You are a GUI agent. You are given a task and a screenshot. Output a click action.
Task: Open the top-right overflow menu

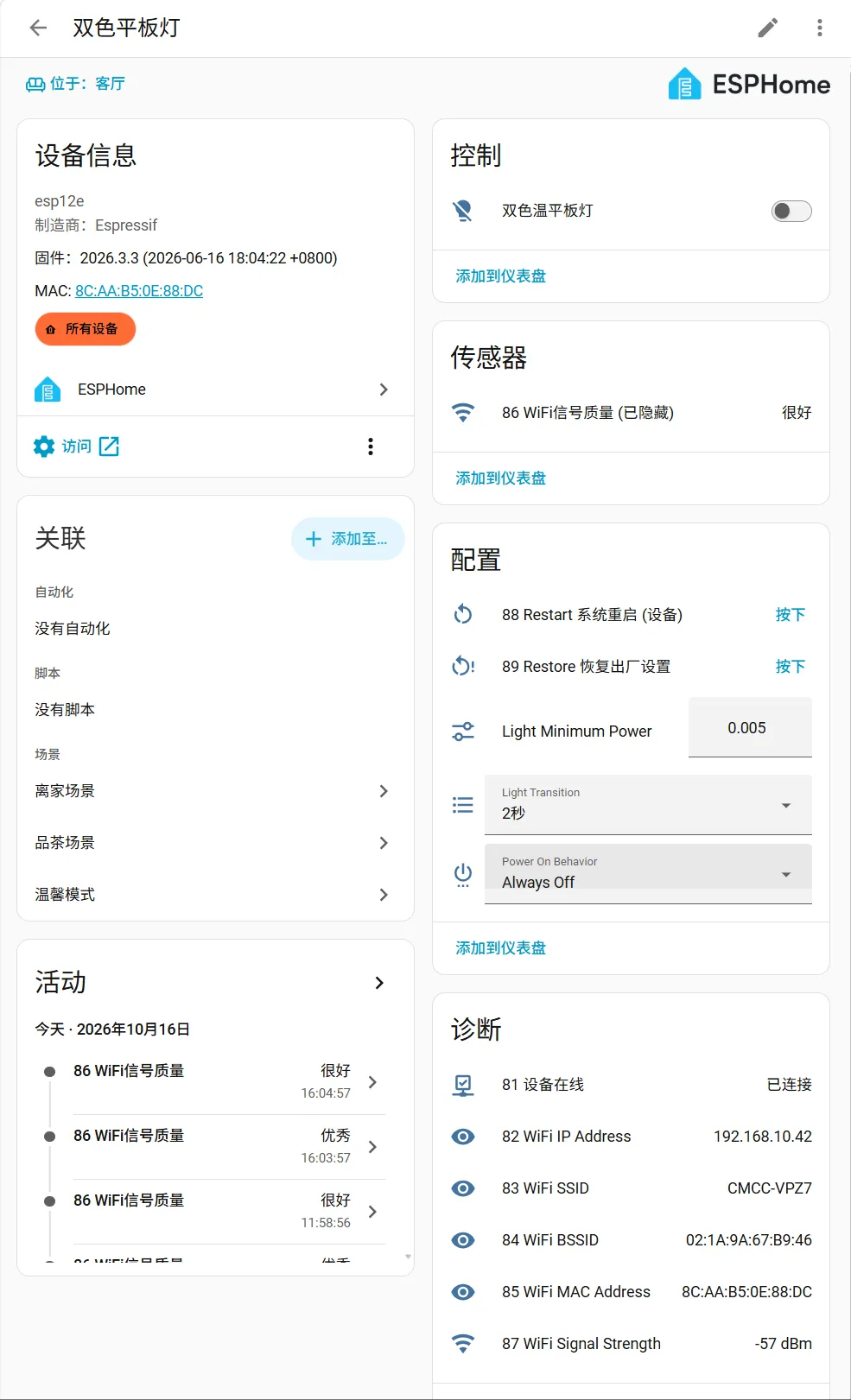[820, 28]
